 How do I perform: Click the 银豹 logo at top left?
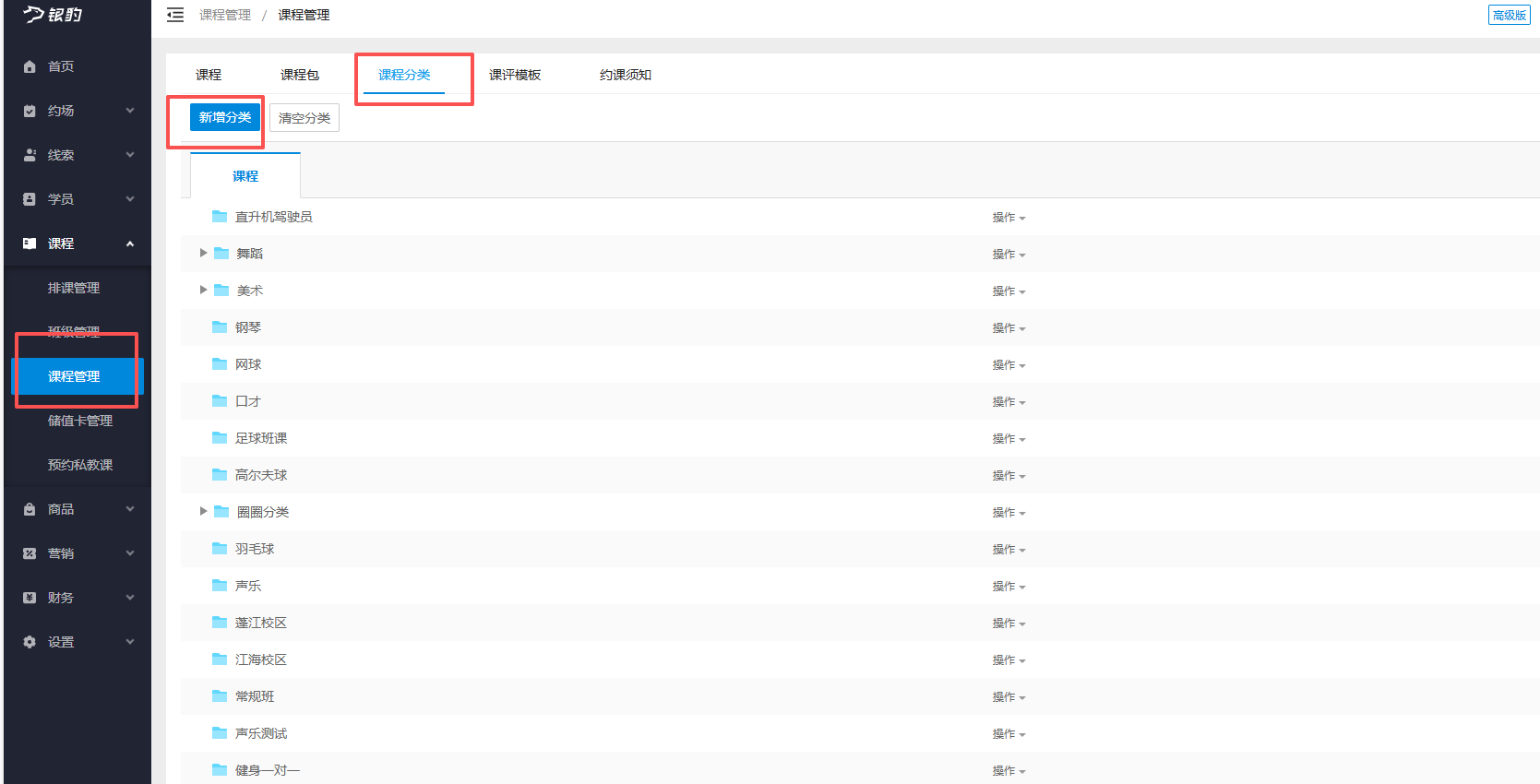pyautogui.click(x=54, y=15)
